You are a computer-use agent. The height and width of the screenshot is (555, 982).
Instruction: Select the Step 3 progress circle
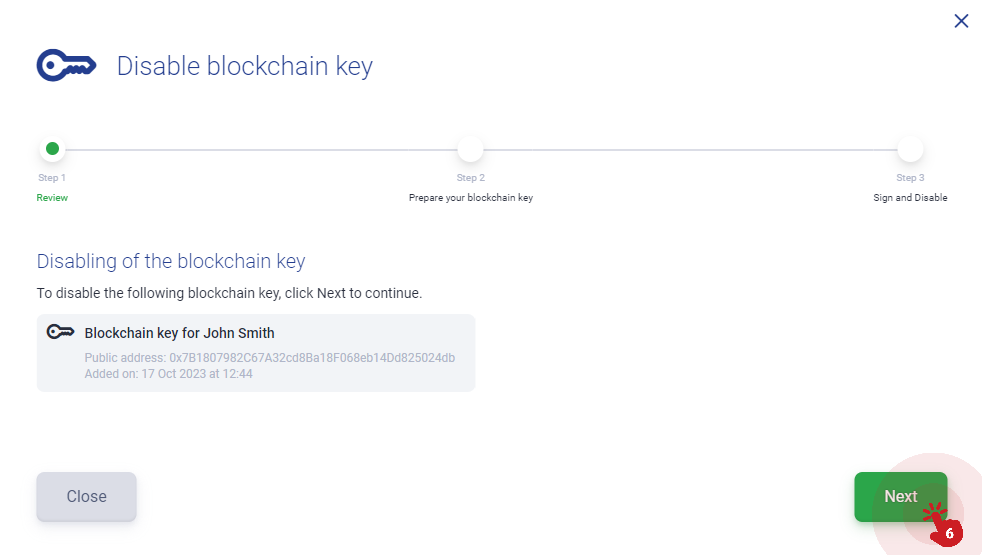910,149
